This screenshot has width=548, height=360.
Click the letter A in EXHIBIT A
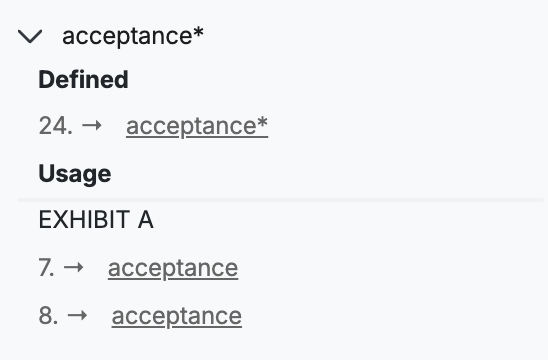(x=146, y=220)
